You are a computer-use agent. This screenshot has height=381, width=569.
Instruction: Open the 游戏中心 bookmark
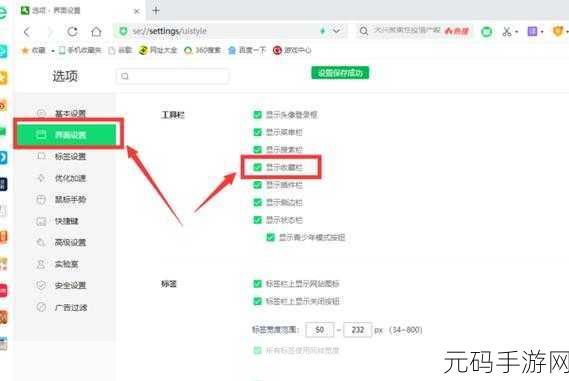tap(292, 50)
